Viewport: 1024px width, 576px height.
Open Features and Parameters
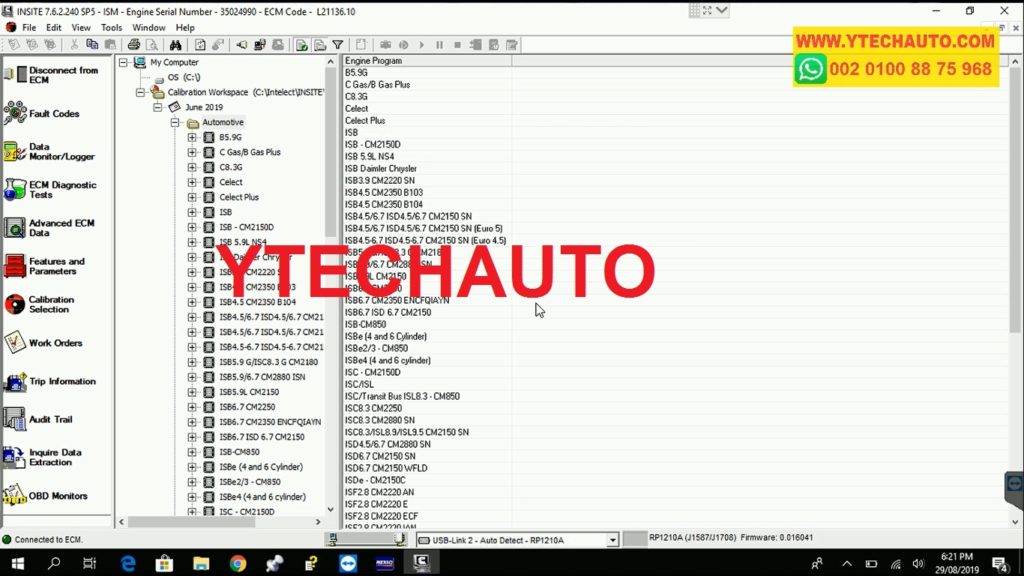point(14,265)
